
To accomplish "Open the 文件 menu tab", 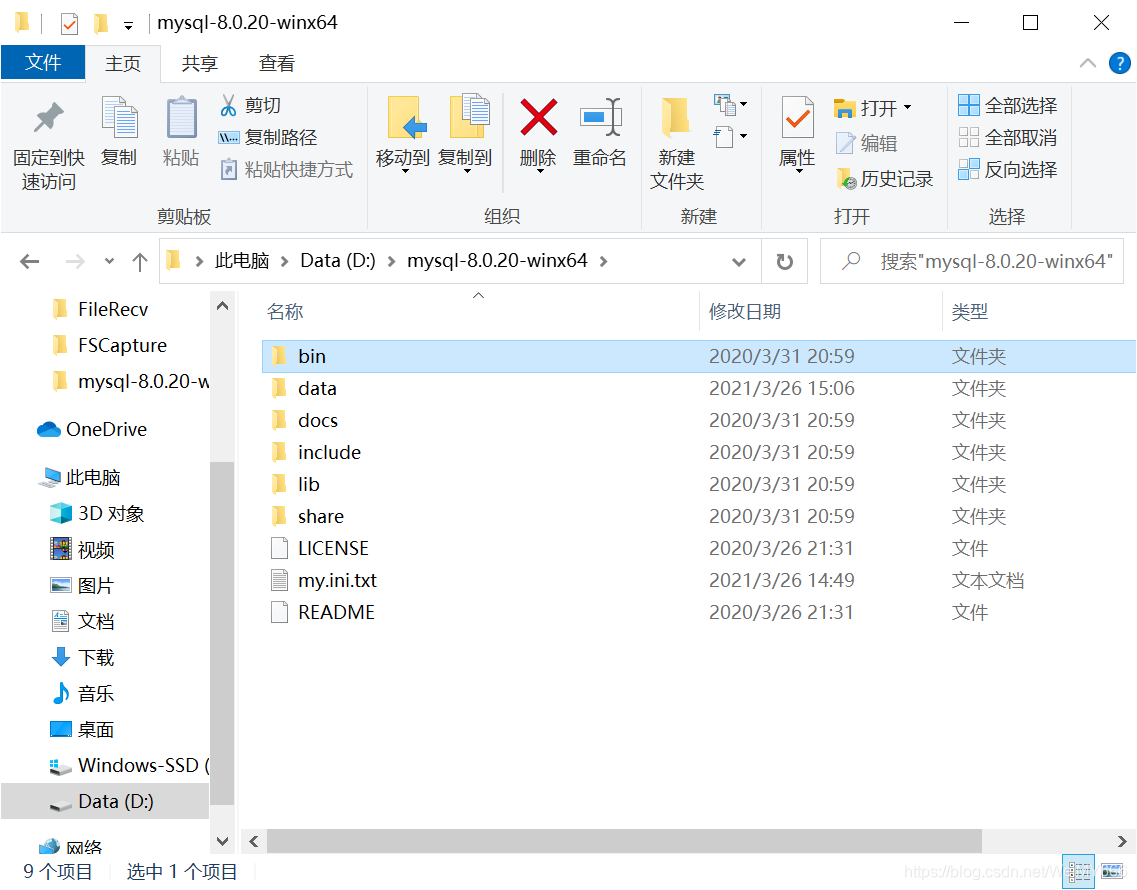I will (x=43, y=62).
